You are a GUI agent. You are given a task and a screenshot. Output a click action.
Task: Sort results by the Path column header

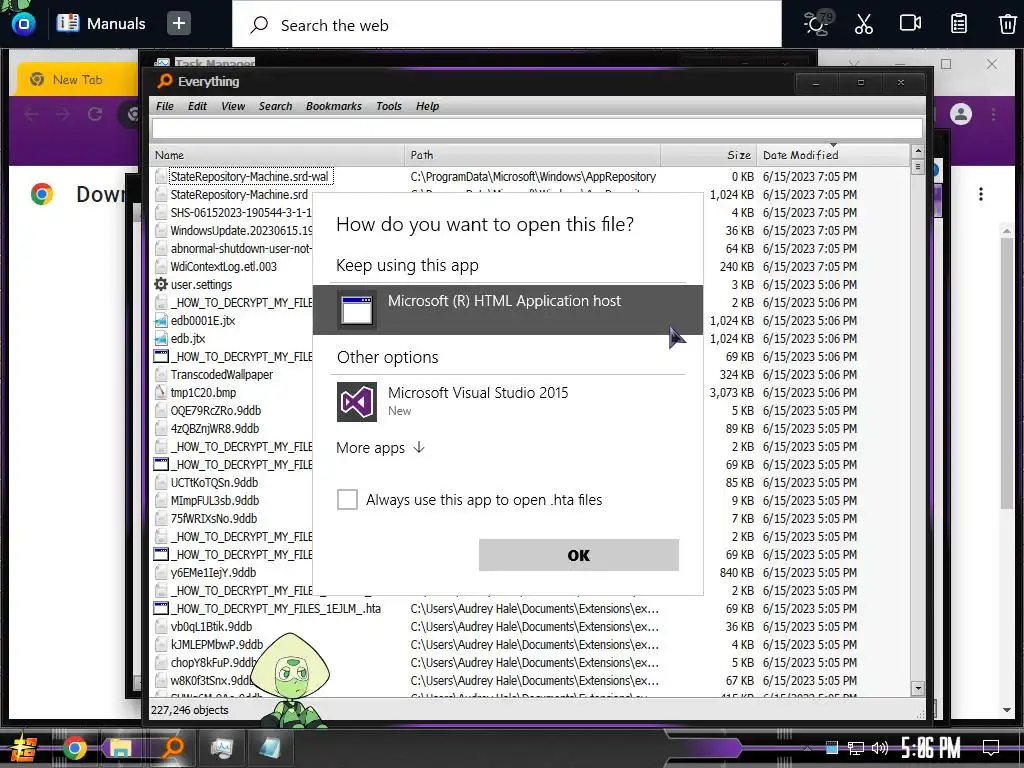pyautogui.click(x=532, y=155)
